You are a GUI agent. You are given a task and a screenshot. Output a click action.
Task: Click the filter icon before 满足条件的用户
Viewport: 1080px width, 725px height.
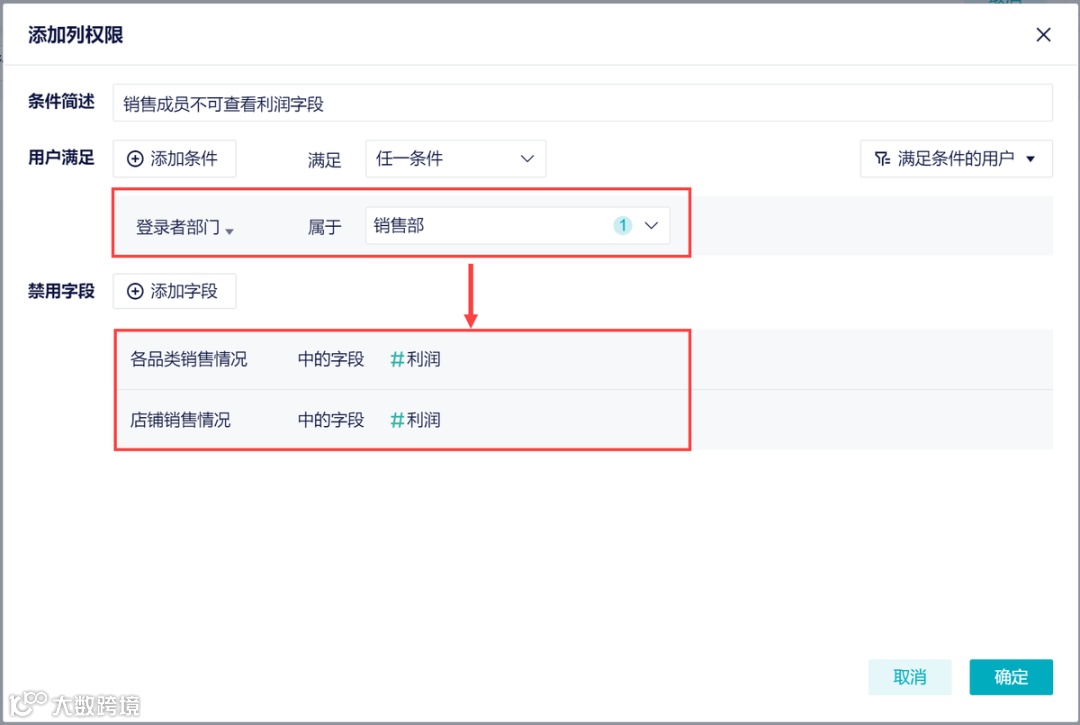pos(885,158)
